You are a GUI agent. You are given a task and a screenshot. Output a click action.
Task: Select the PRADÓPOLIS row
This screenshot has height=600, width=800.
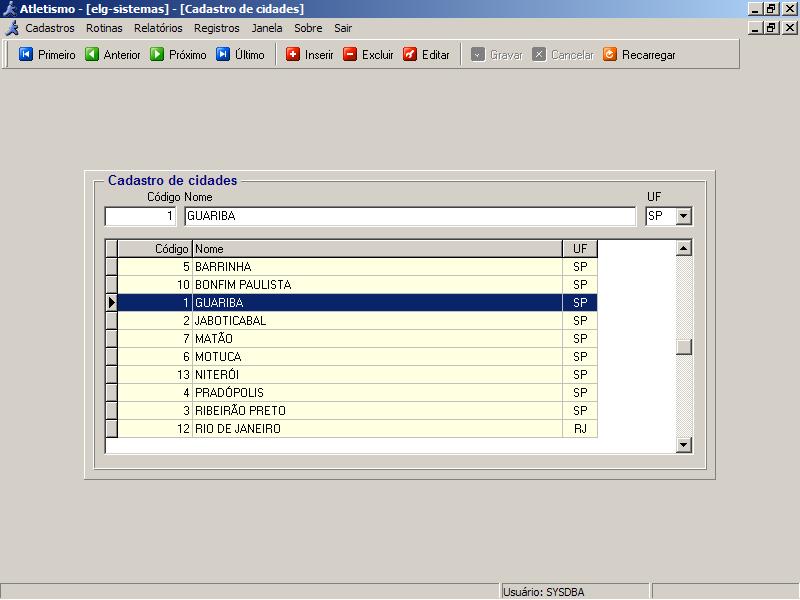pyautogui.click(x=352, y=392)
